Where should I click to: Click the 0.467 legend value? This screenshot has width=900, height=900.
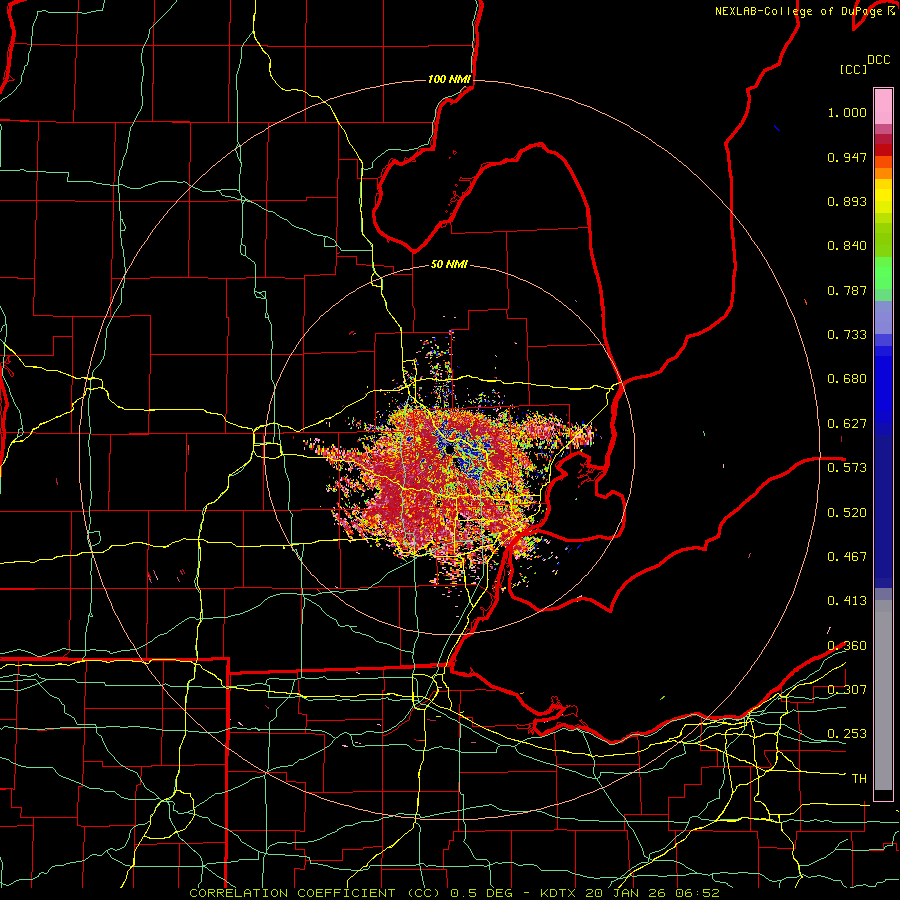(847, 557)
